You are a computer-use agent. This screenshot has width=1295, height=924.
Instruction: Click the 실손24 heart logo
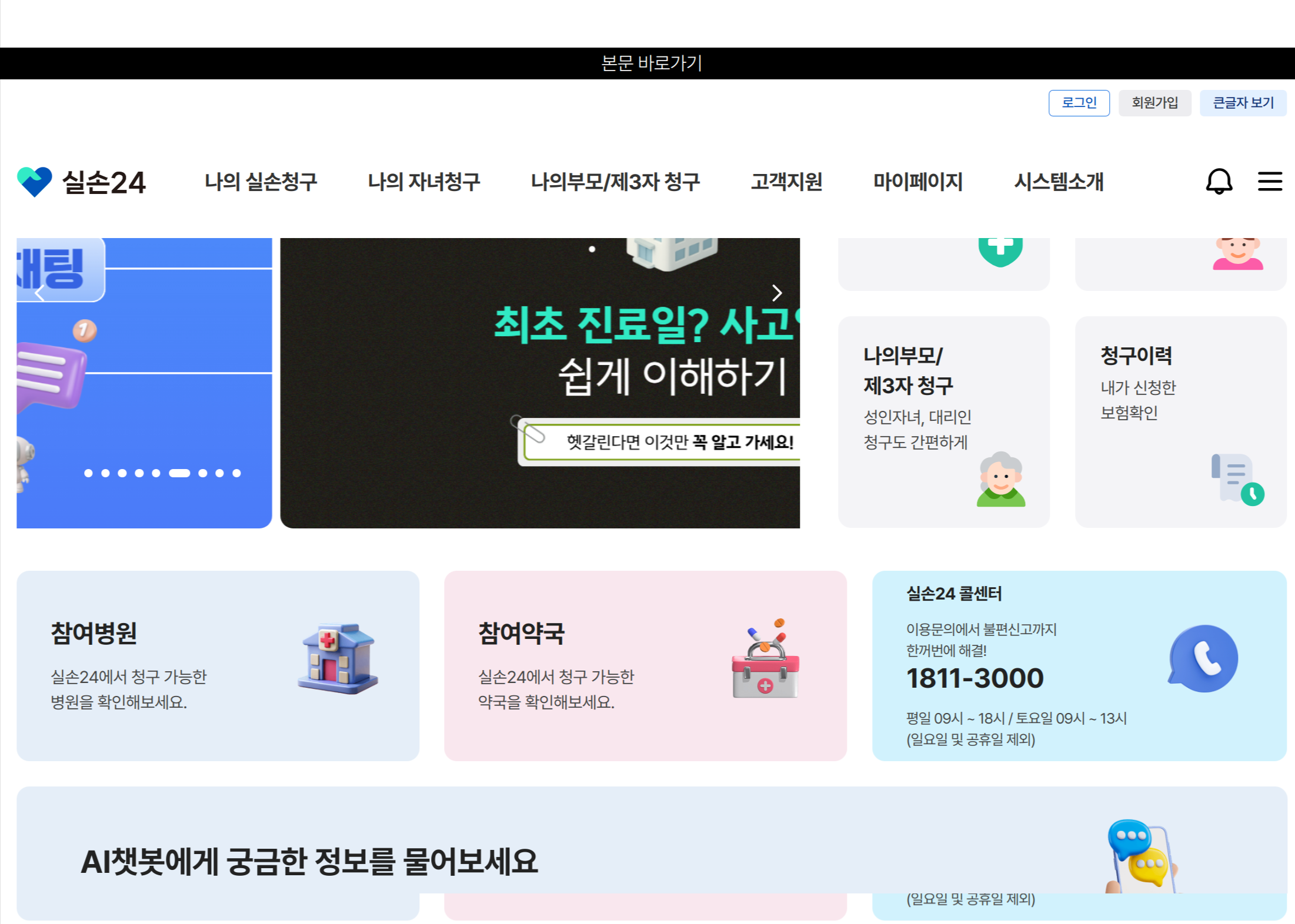pos(34,182)
